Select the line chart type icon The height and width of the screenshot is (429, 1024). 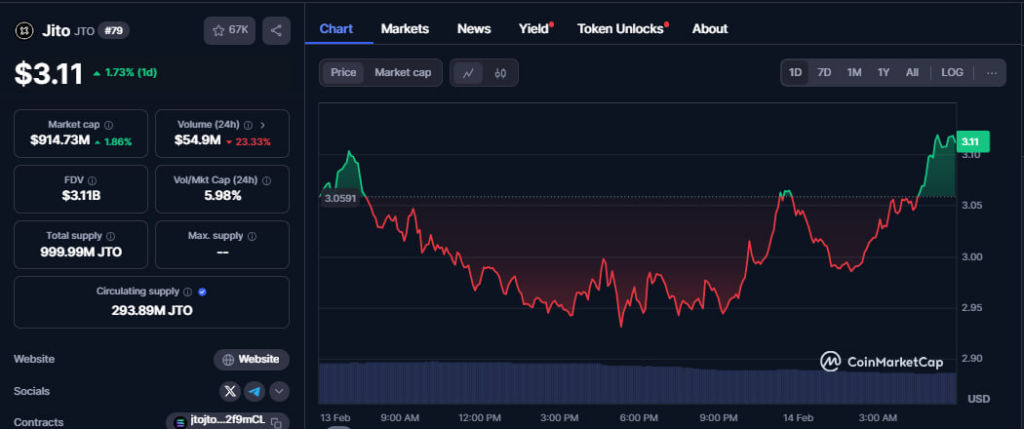(x=468, y=73)
